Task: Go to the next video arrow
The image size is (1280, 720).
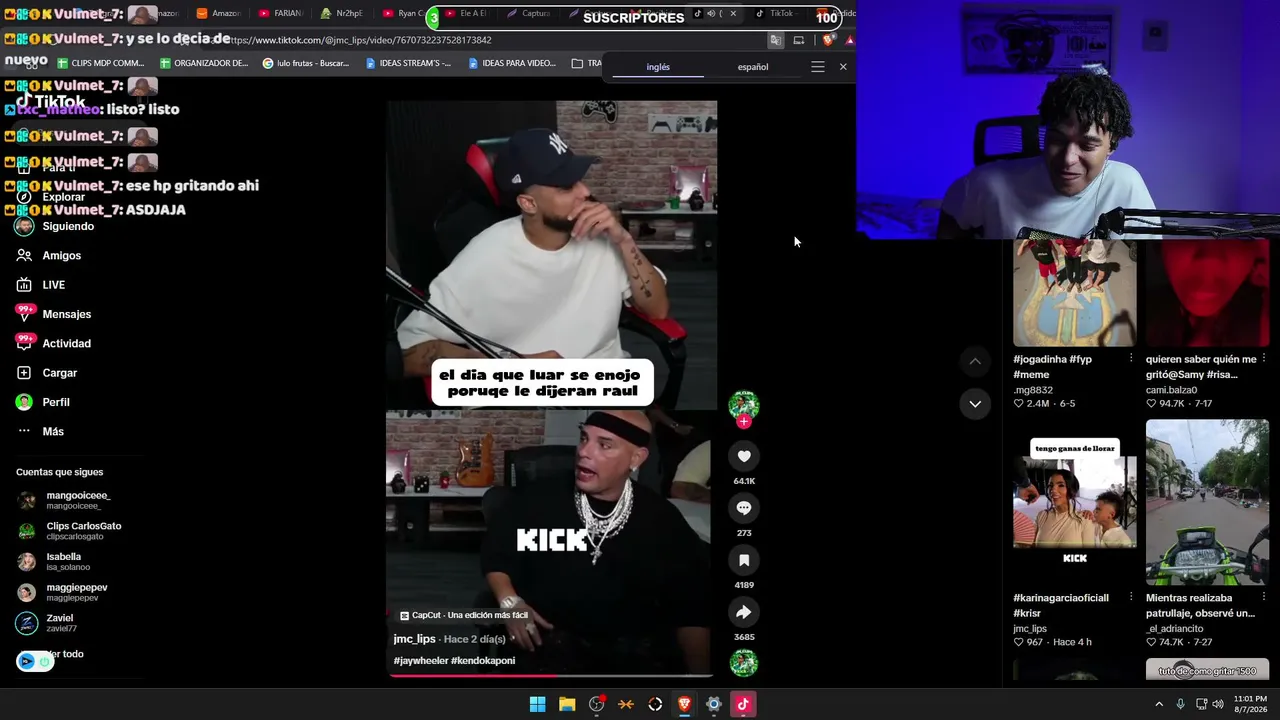Action: (x=975, y=404)
